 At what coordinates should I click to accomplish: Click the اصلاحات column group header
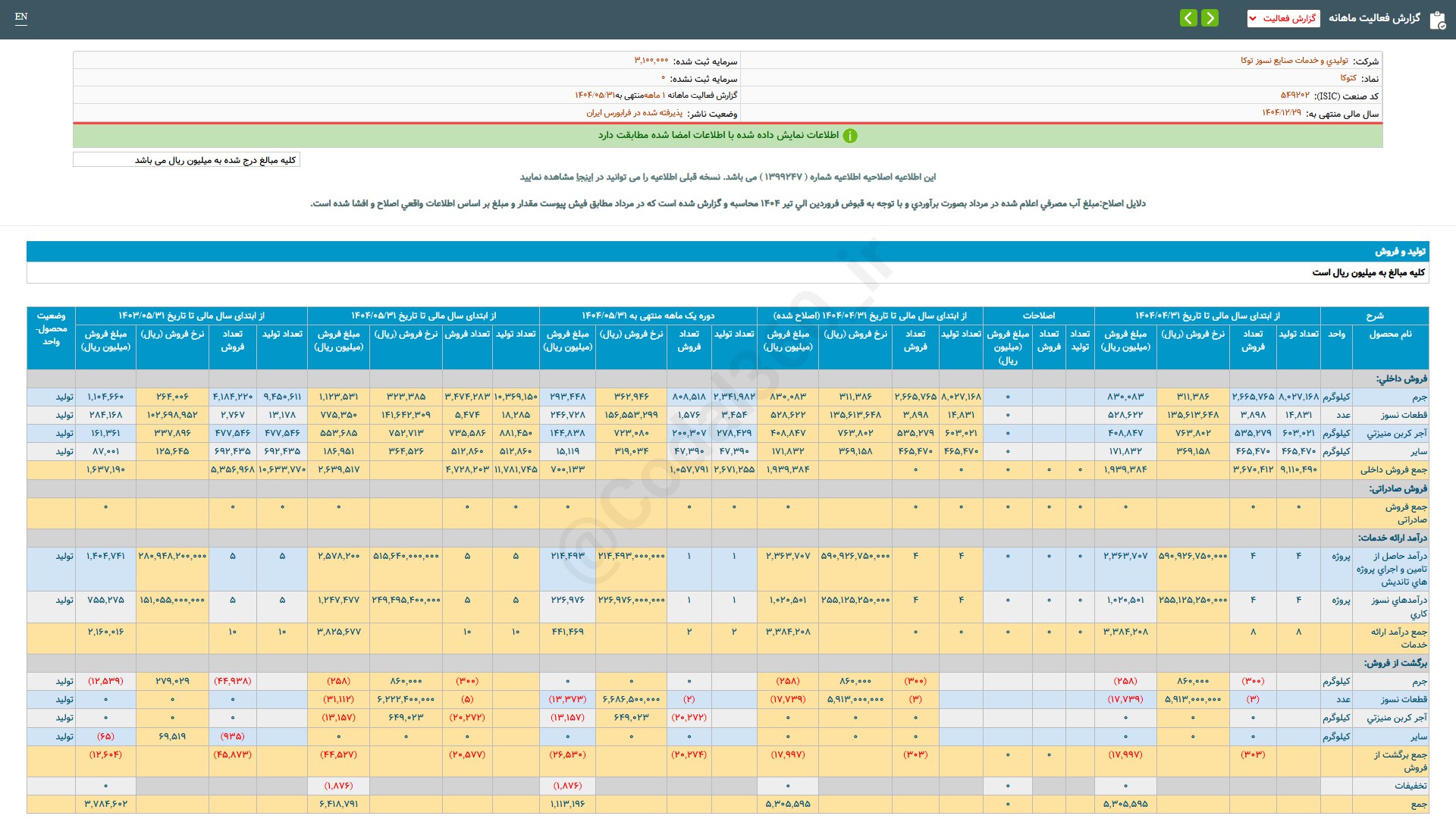(x=1038, y=315)
